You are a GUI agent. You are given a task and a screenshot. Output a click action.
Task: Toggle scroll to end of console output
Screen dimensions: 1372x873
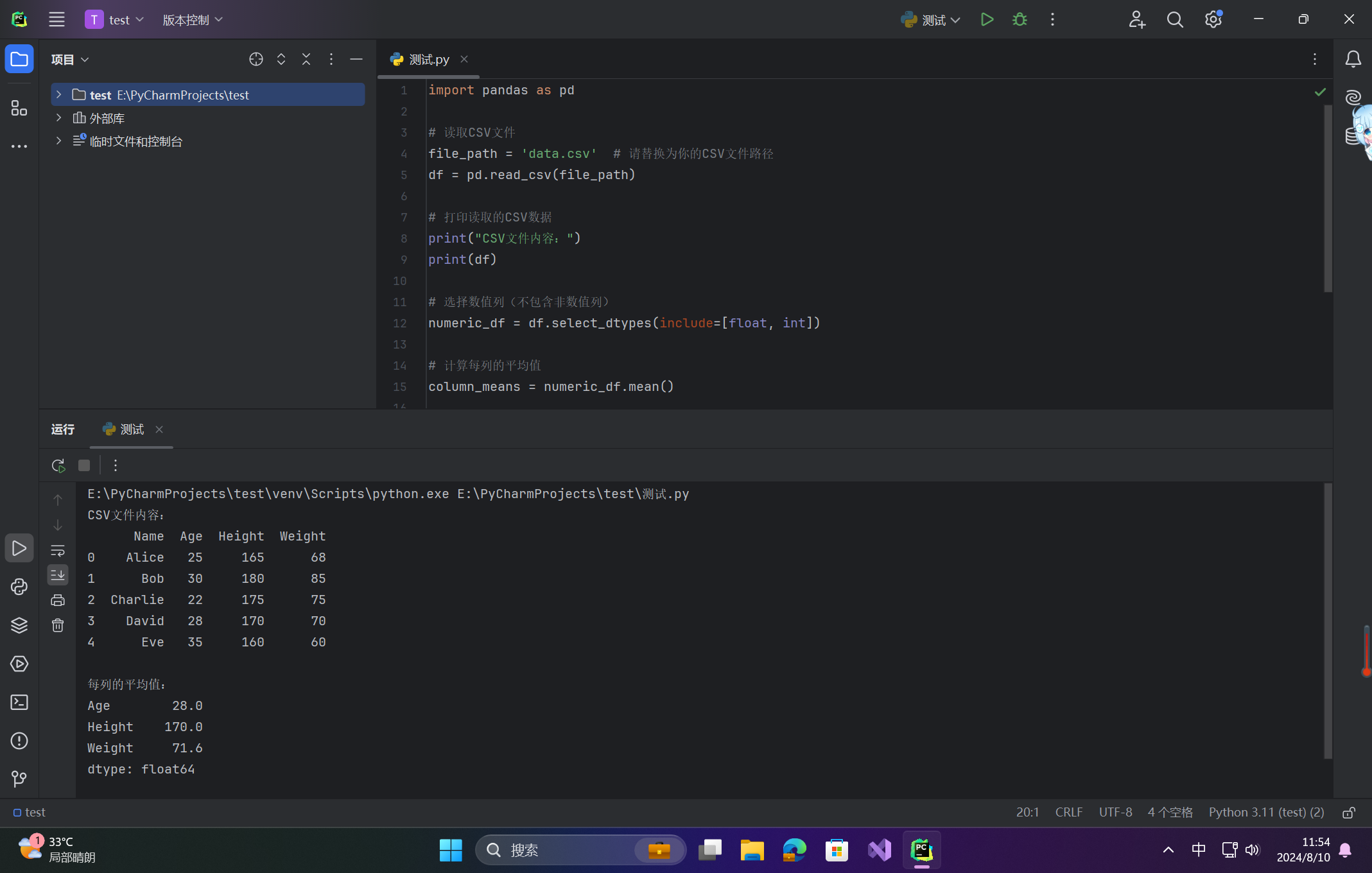tap(58, 575)
